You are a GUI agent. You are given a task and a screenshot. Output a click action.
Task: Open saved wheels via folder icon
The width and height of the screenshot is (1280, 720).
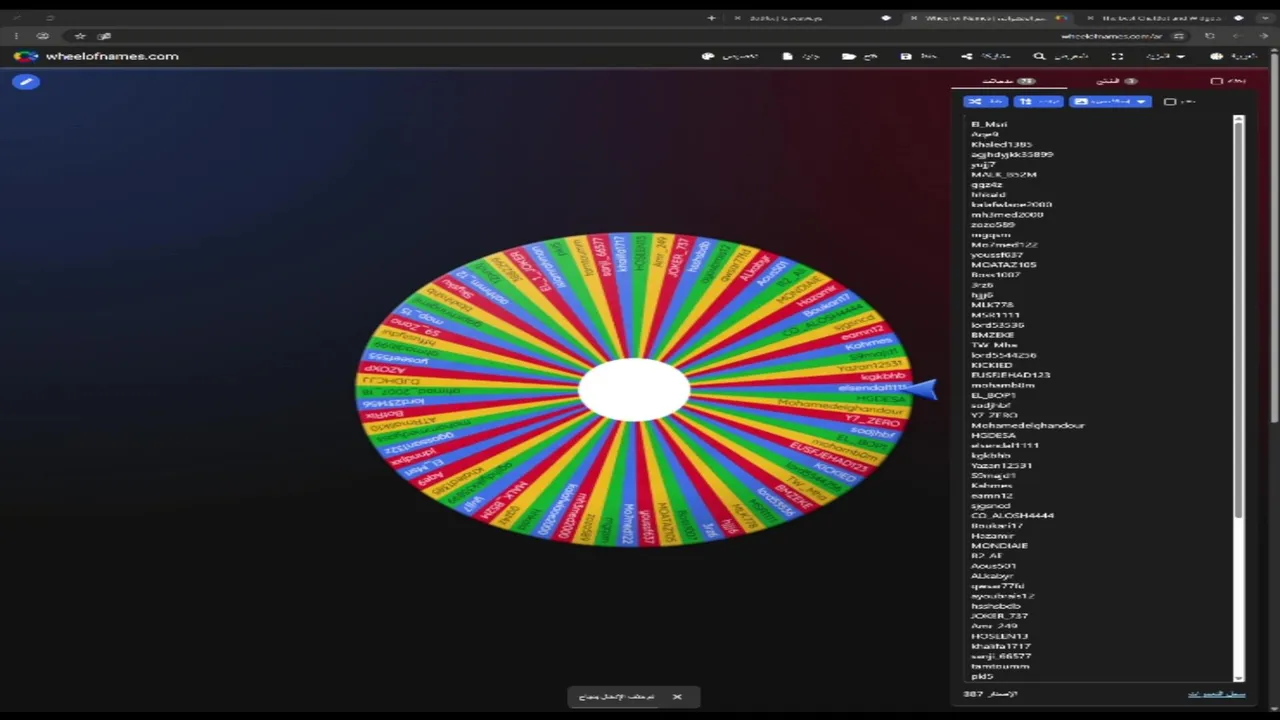click(848, 57)
